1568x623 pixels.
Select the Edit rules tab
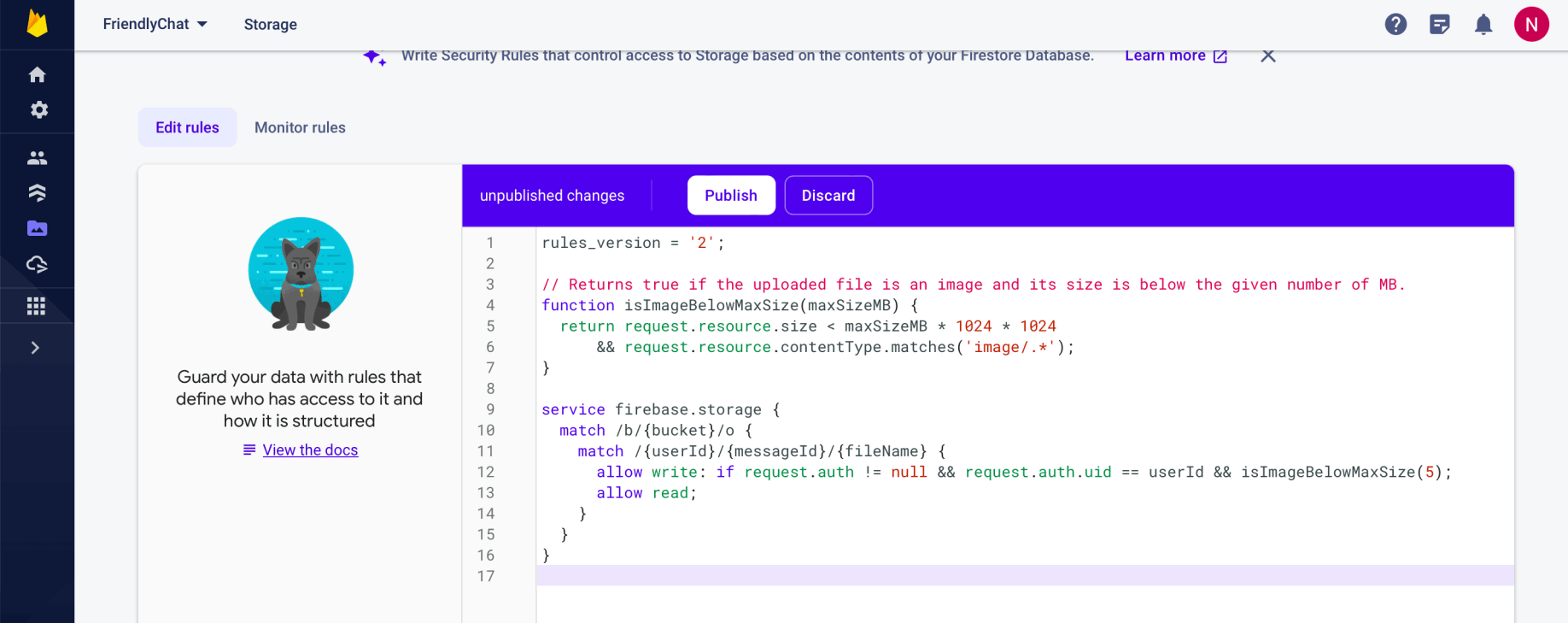click(187, 127)
